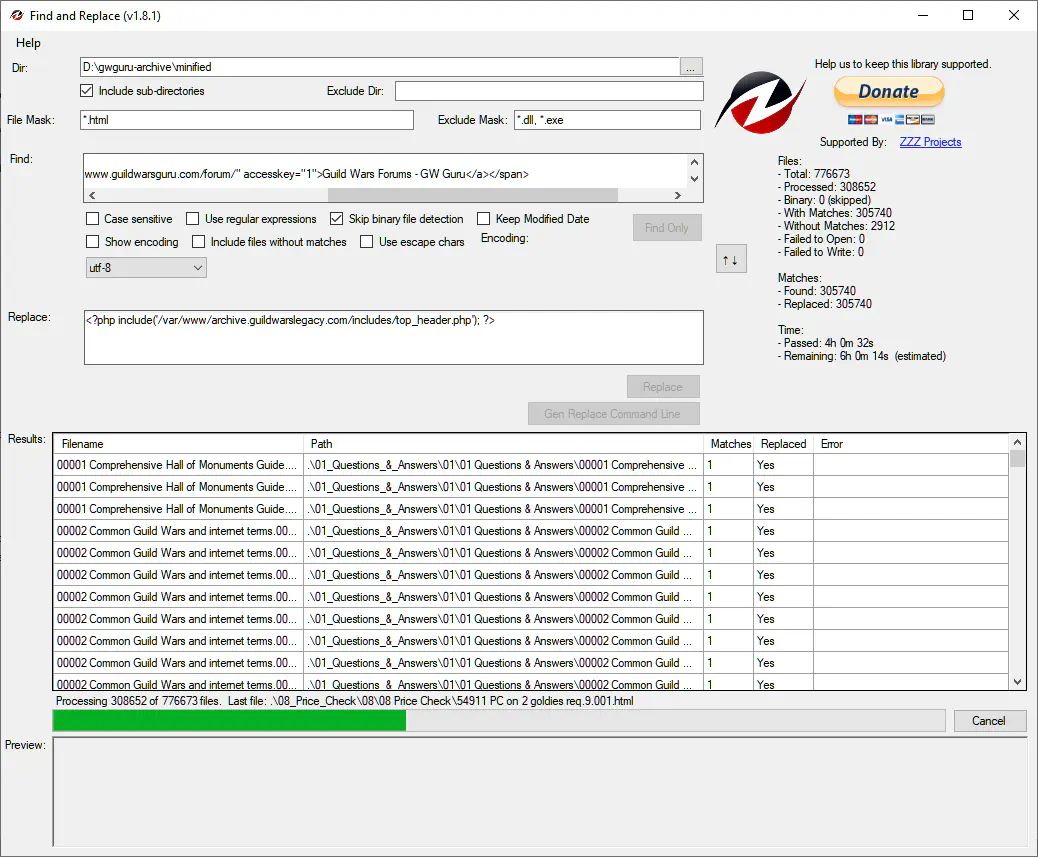Click the Matches column header
This screenshot has width=1038, height=857.
point(730,444)
